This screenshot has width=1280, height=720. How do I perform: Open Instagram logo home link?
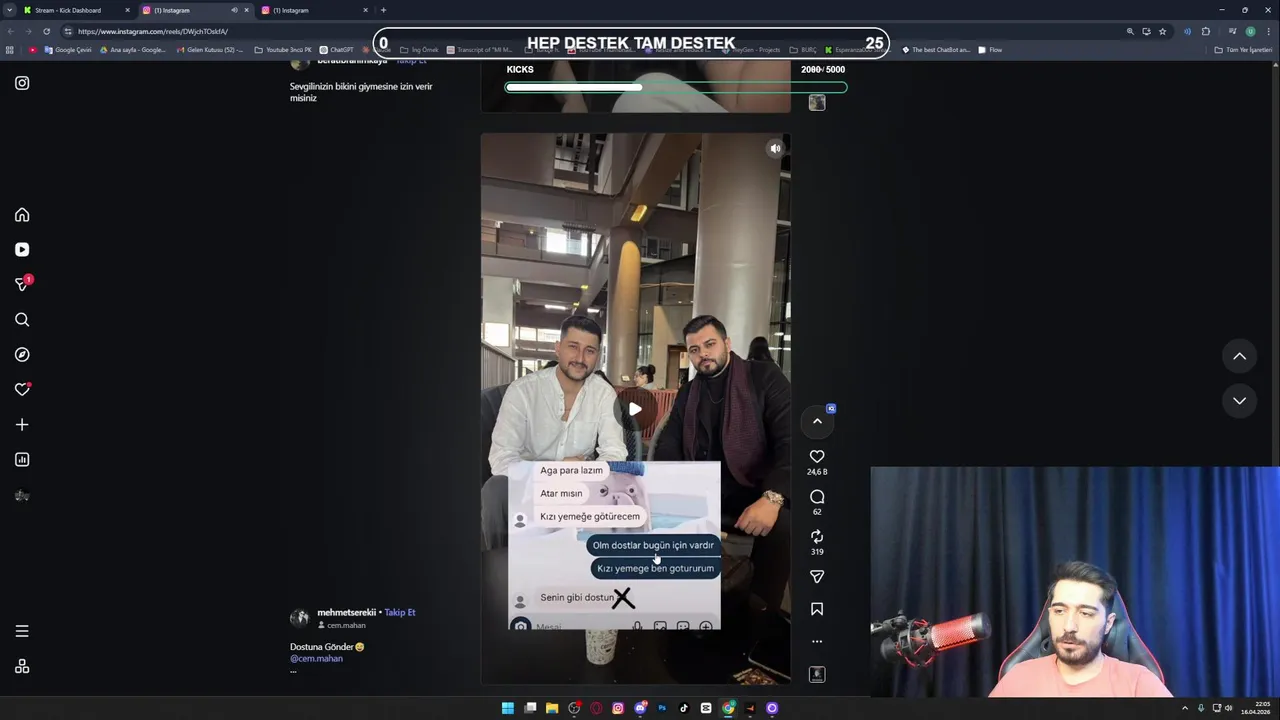pyautogui.click(x=22, y=83)
